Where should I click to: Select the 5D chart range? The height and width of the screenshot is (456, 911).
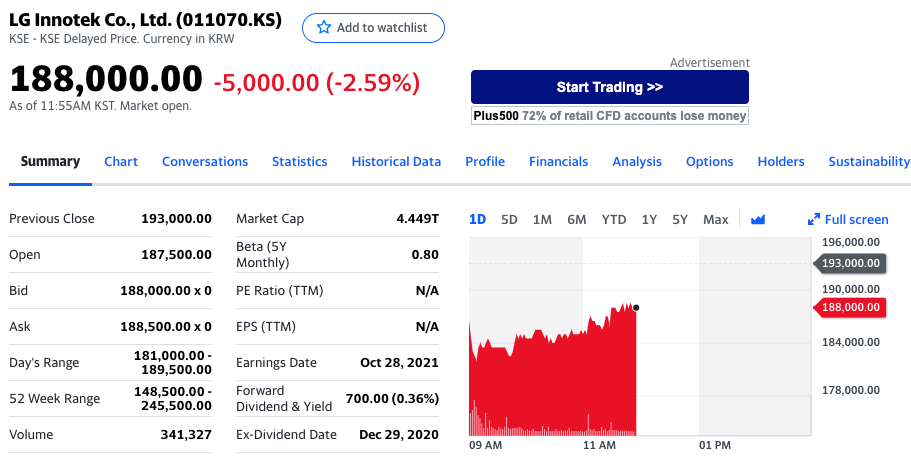pyautogui.click(x=509, y=220)
